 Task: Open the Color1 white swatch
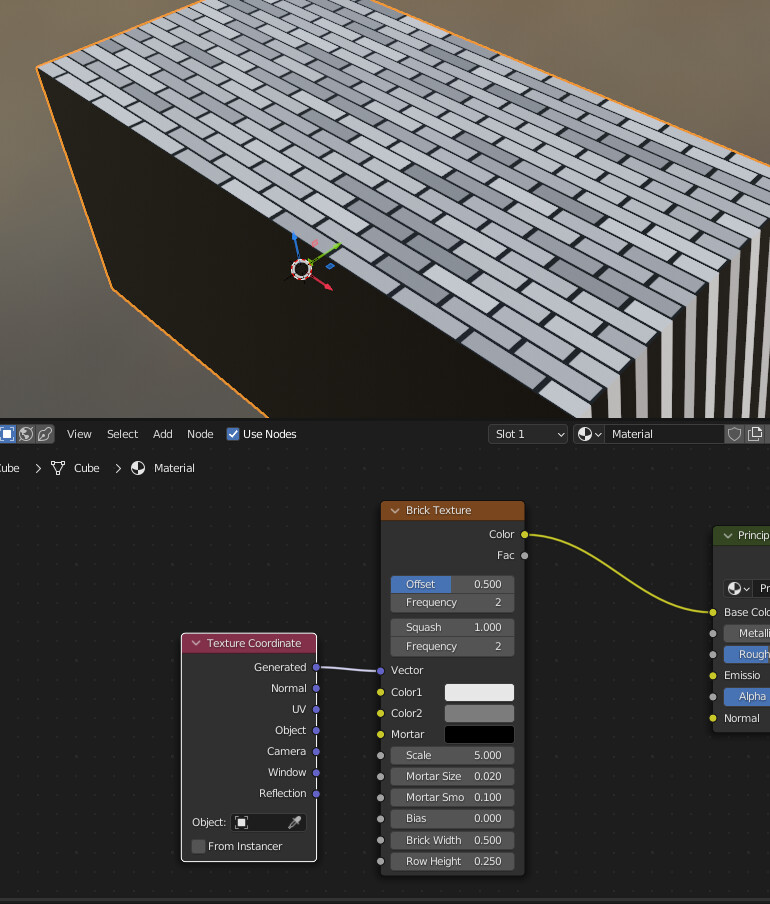click(479, 692)
